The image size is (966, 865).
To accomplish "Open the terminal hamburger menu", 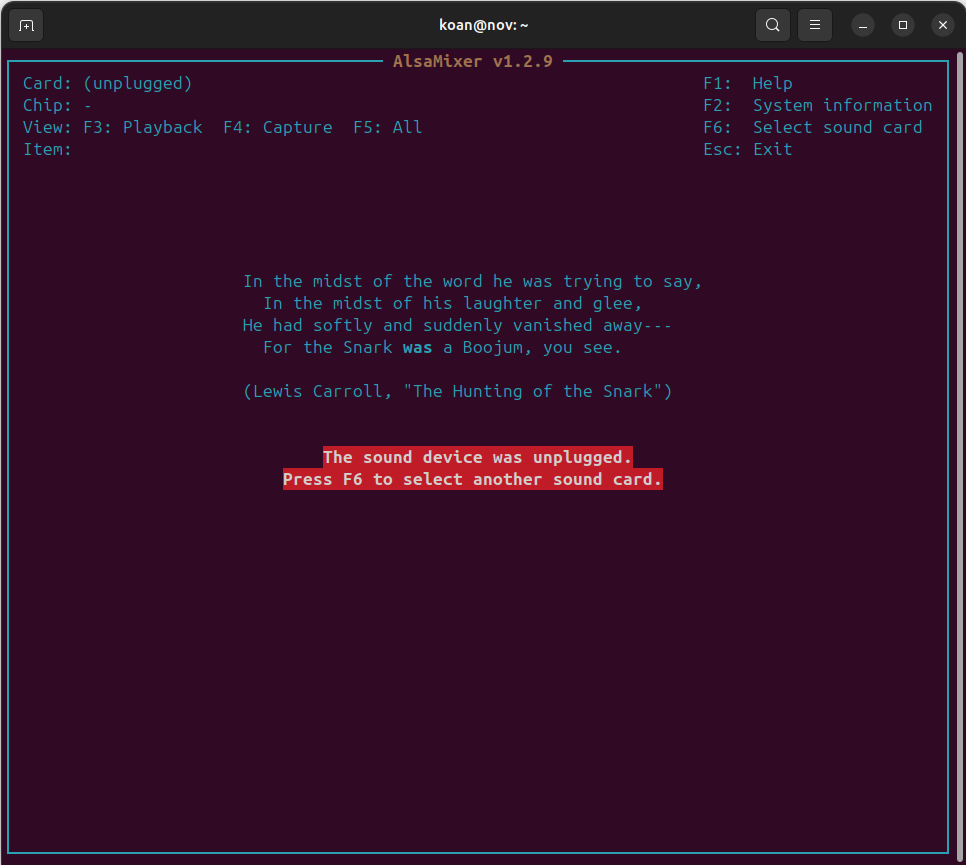I will pyautogui.click(x=814, y=25).
